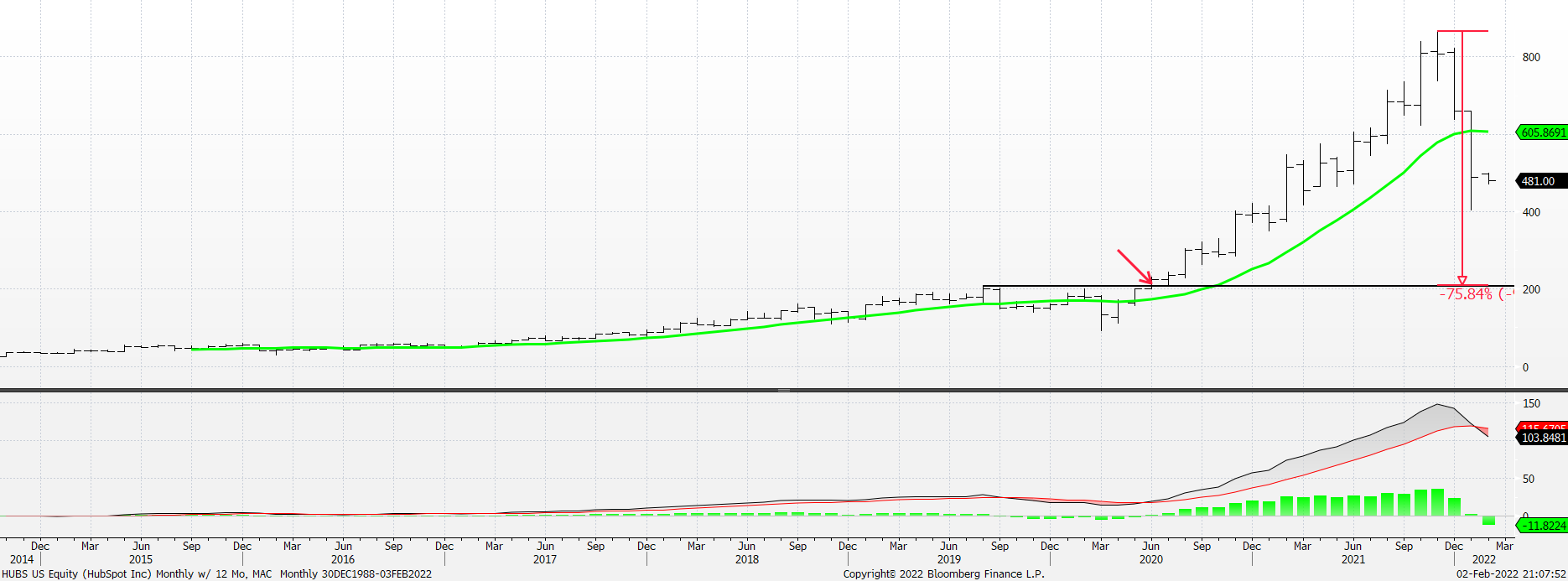Click the Jun label above 2015
This screenshot has width=1568, height=581.
pyautogui.click(x=141, y=546)
